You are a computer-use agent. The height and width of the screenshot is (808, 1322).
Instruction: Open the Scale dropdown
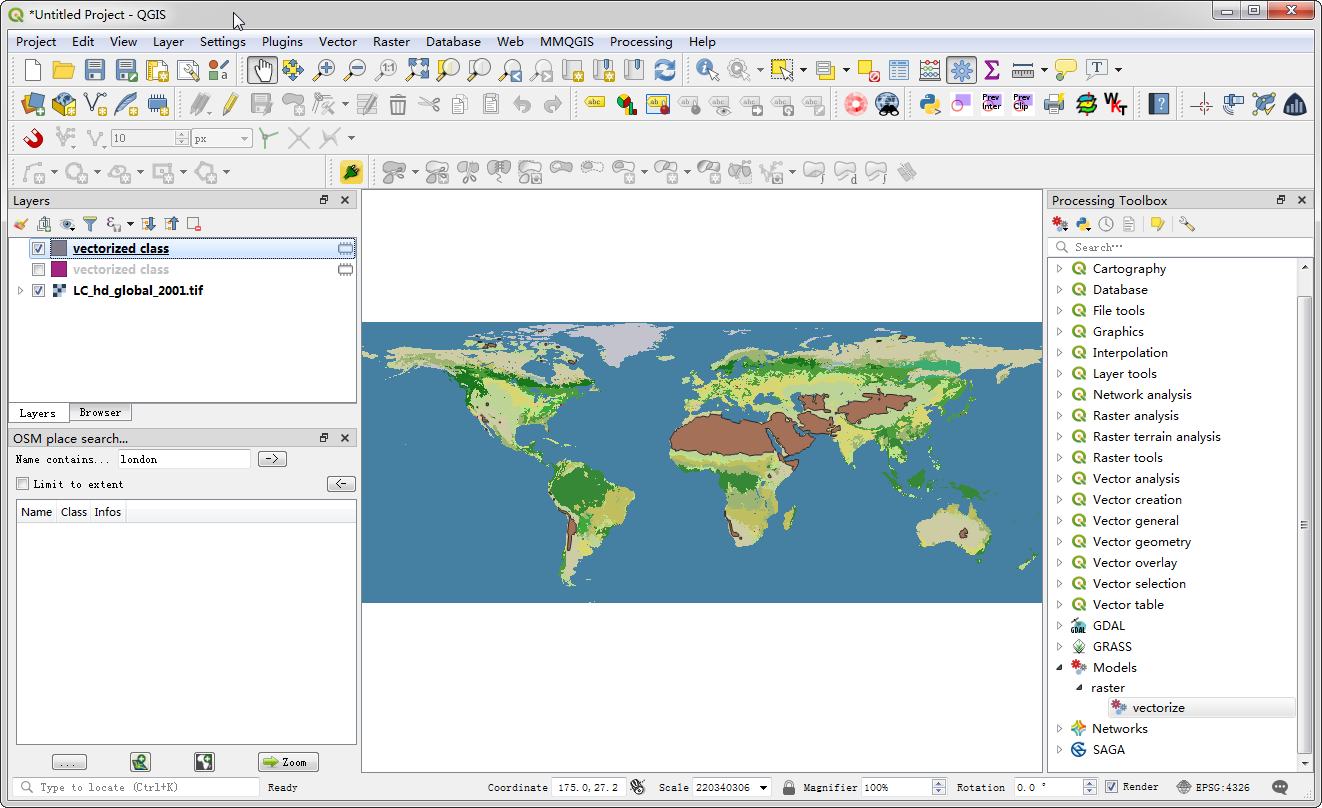[x=764, y=788]
